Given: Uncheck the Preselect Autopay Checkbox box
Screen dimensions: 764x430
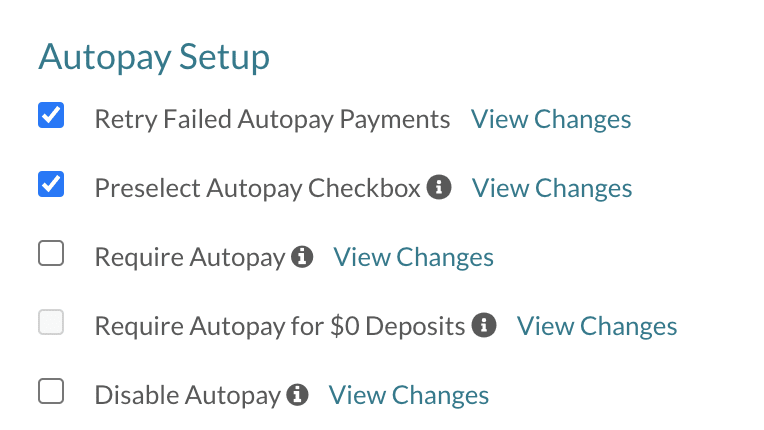Looking at the screenshot, I should tap(51, 185).
